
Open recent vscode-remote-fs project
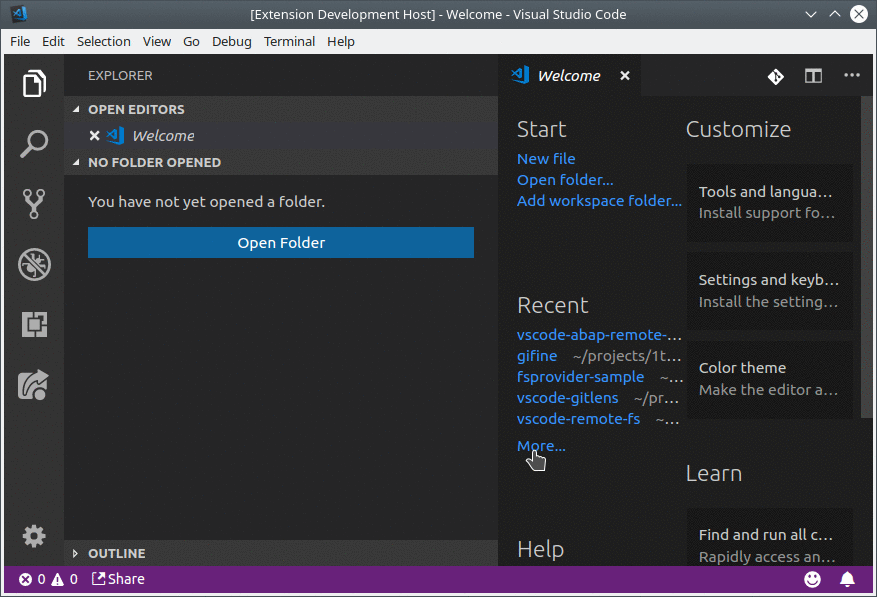coord(578,419)
